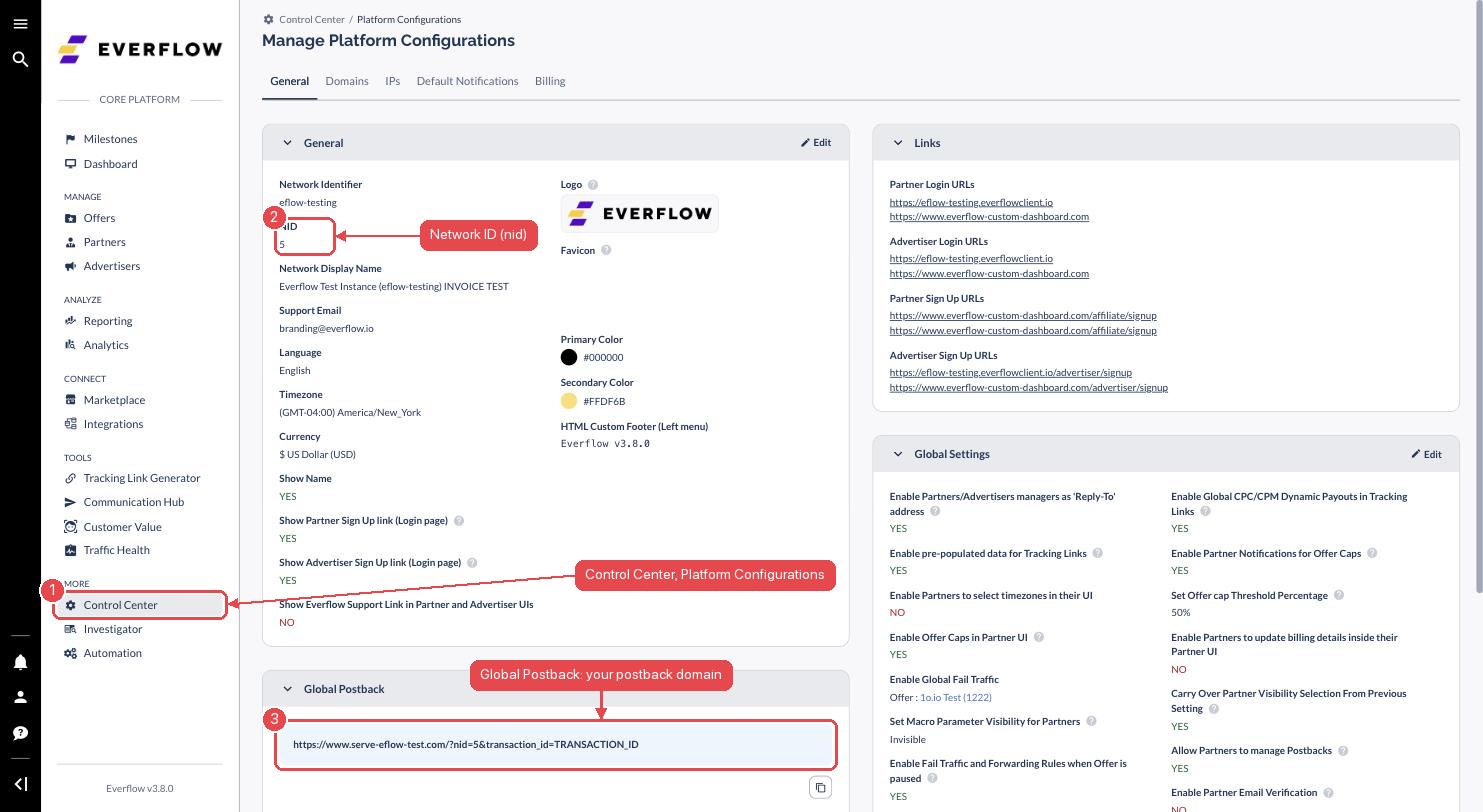1483x812 pixels.
Task: Open the everflow-custom-dashboard.com/advertiser/signup link
Action: [x=1028, y=387]
